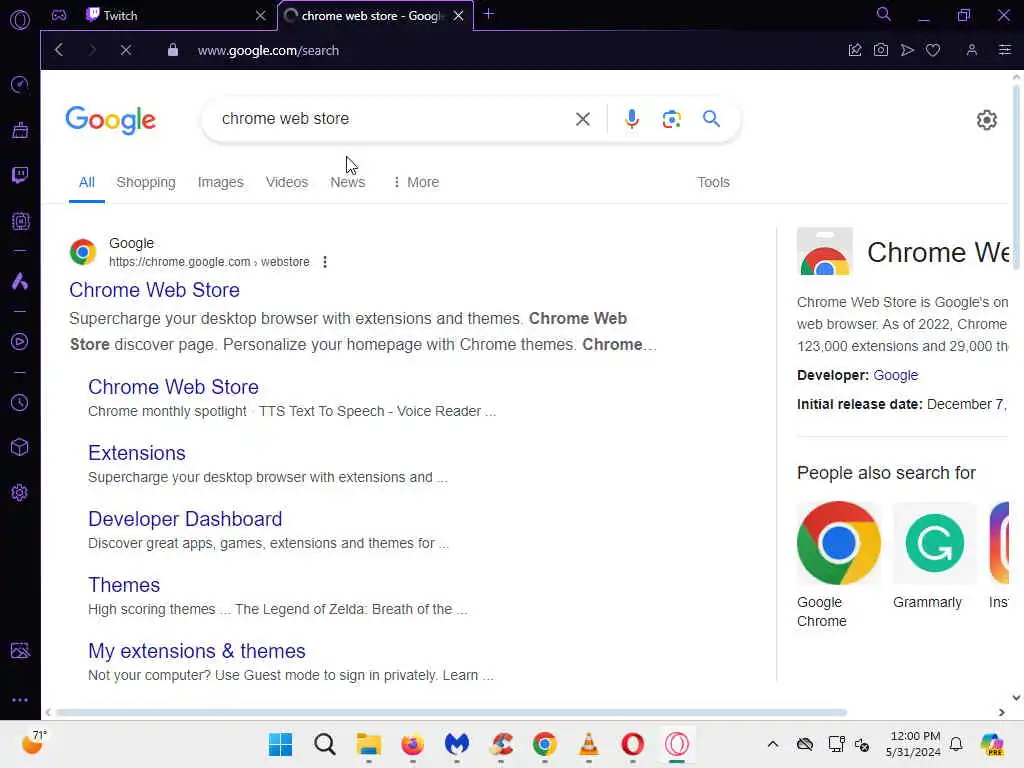The width and height of the screenshot is (1024, 768).
Task: Open Firefox from the taskbar
Action: (x=412, y=744)
